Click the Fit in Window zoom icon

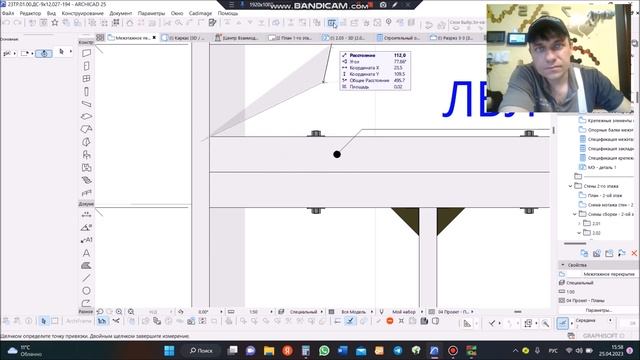[131, 311]
